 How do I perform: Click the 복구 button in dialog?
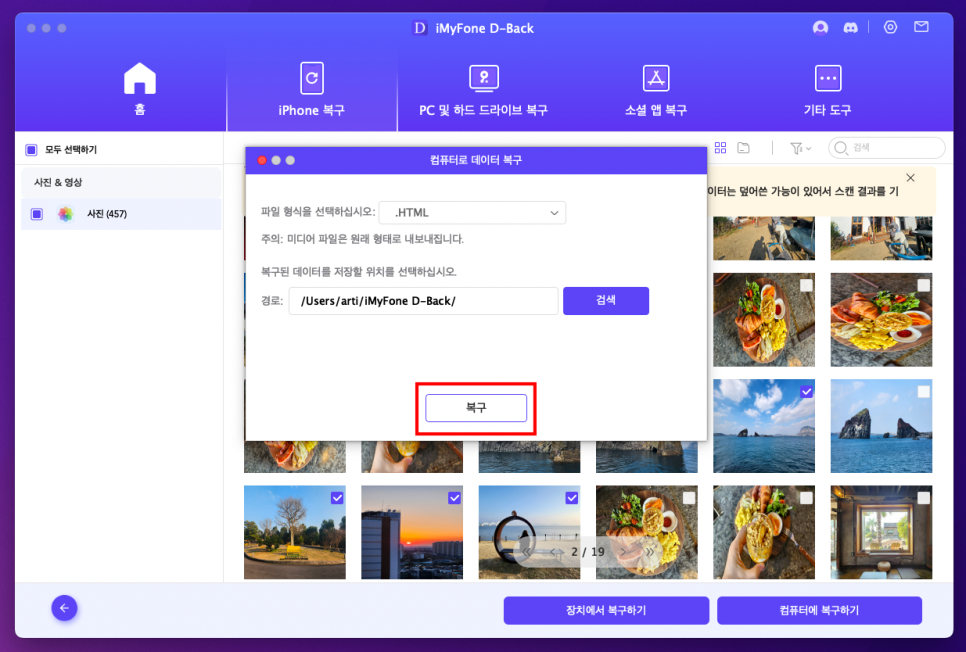click(x=476, y=408)
